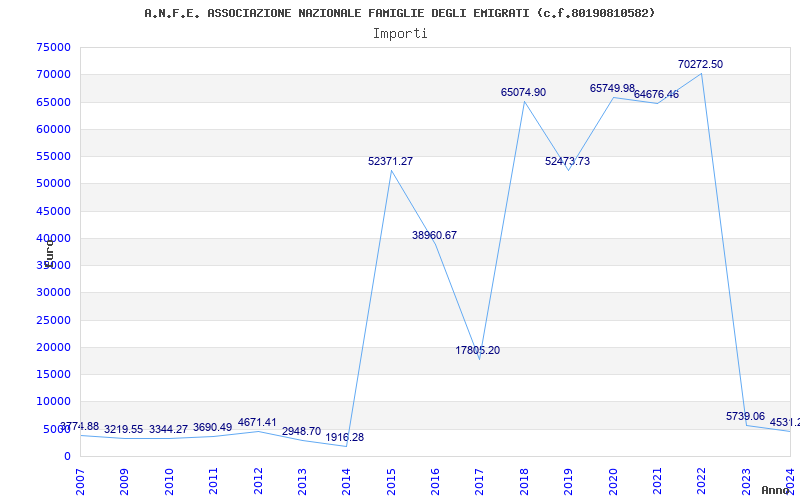
Task: Click the data label 3219.55
Action: pyautogui.click(x=123, y=430)
